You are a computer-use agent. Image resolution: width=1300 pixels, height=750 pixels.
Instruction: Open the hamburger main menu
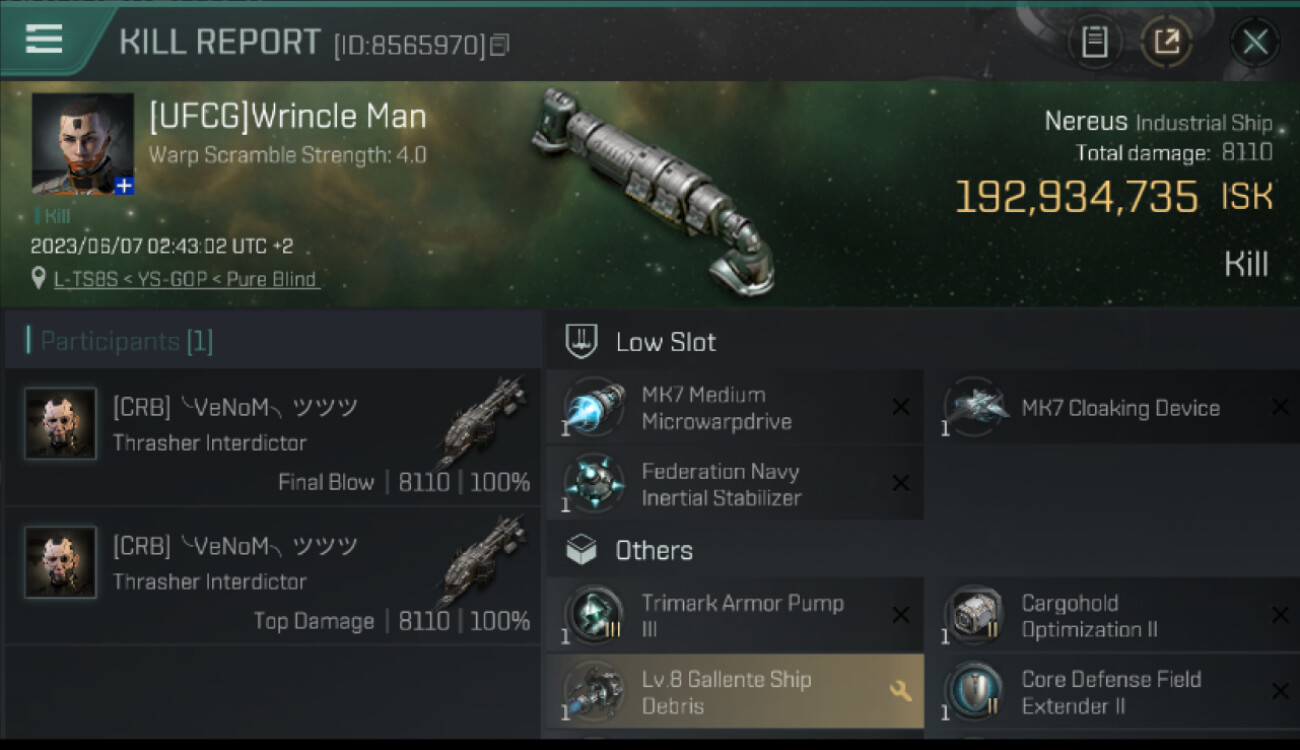pyautogui.click(x=44, y=40)
